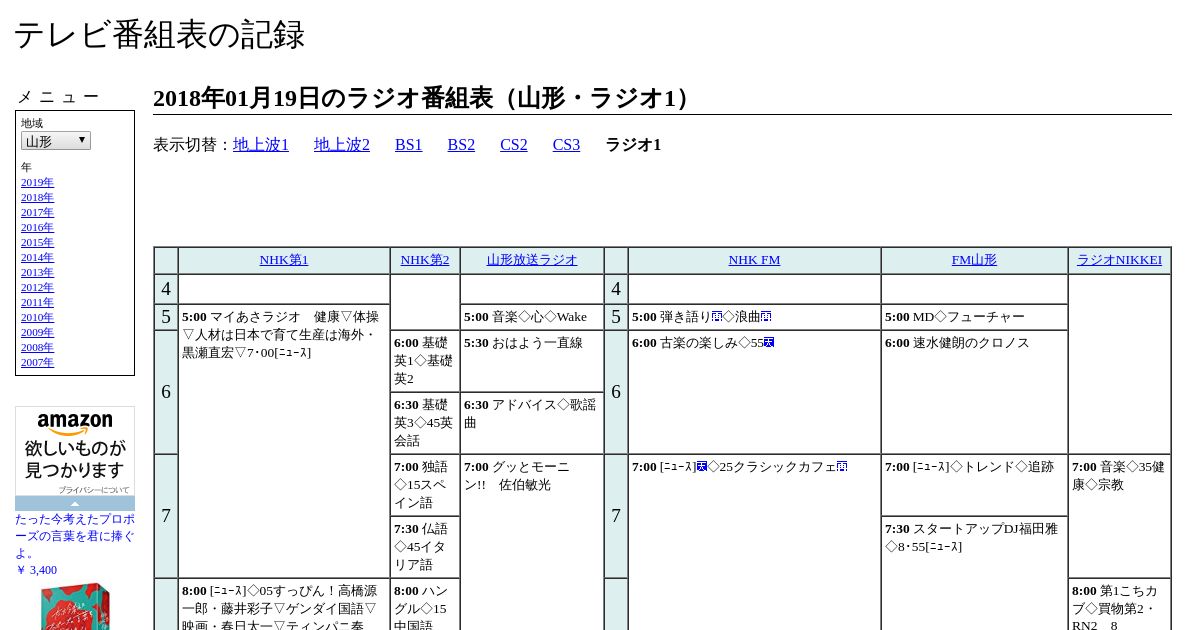Click the 8:00 ハングル program cell
Image resolution: width=1200 pixels, height=630 pixels.
(x=425, y=604)
